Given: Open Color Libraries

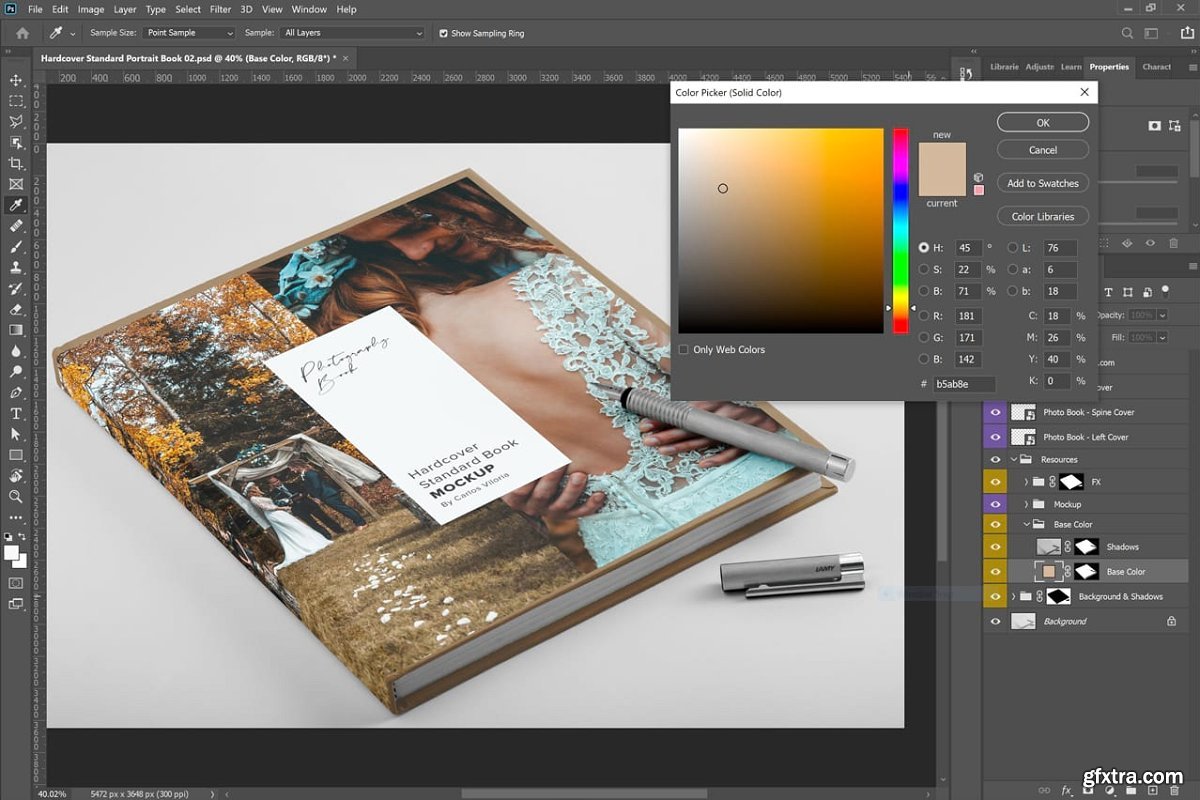Looking at the screenshot, I should click(x=1042, y=216).
